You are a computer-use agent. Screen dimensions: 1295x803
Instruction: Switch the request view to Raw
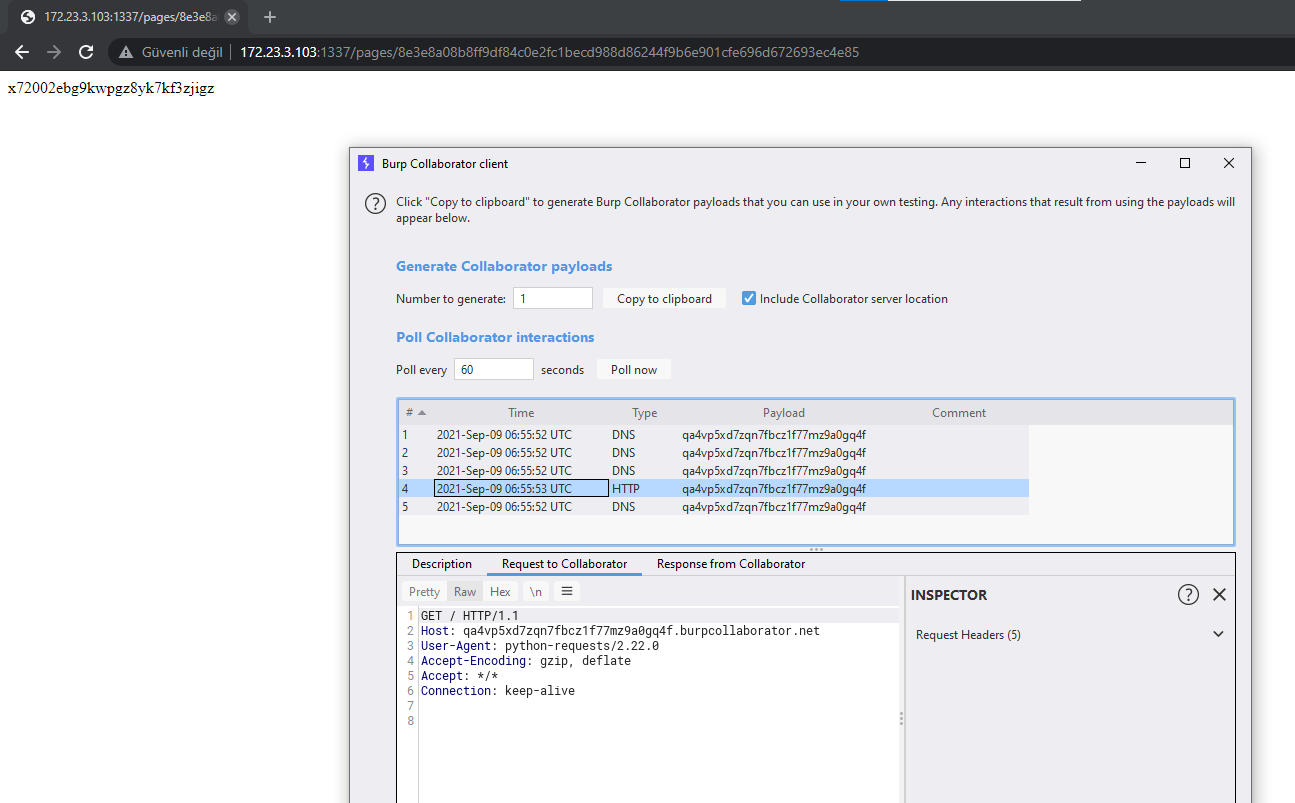point(465,592)
